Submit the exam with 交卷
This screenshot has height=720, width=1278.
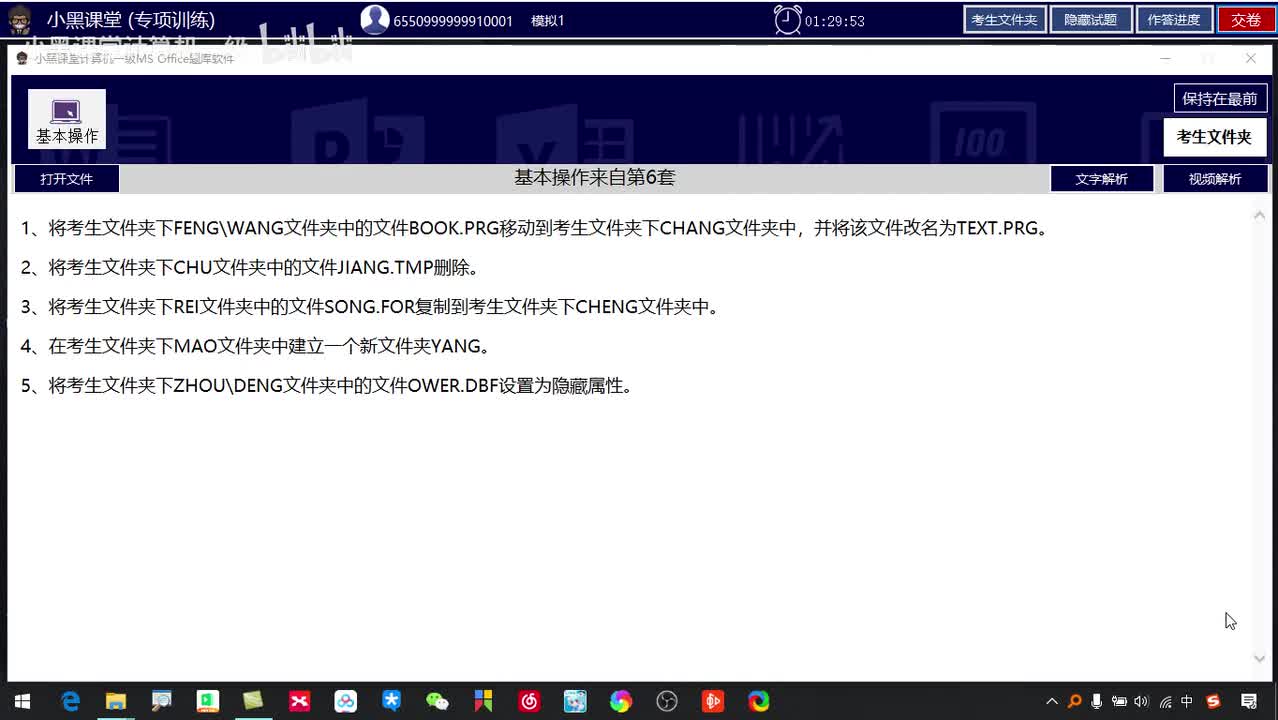[x=1246, y=20]
